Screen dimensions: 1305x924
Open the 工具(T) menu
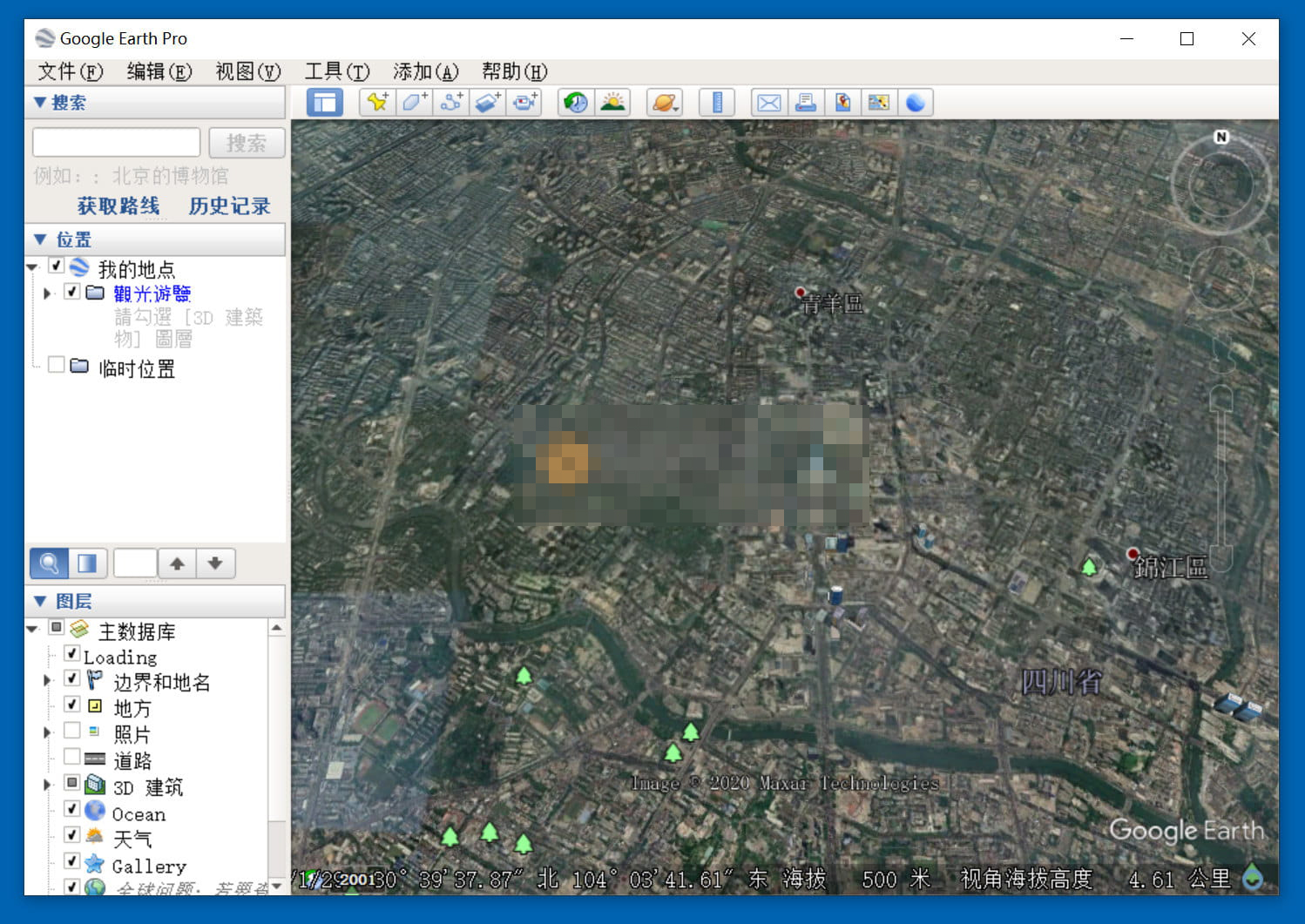pyautogui.click(x=336, y=71)
